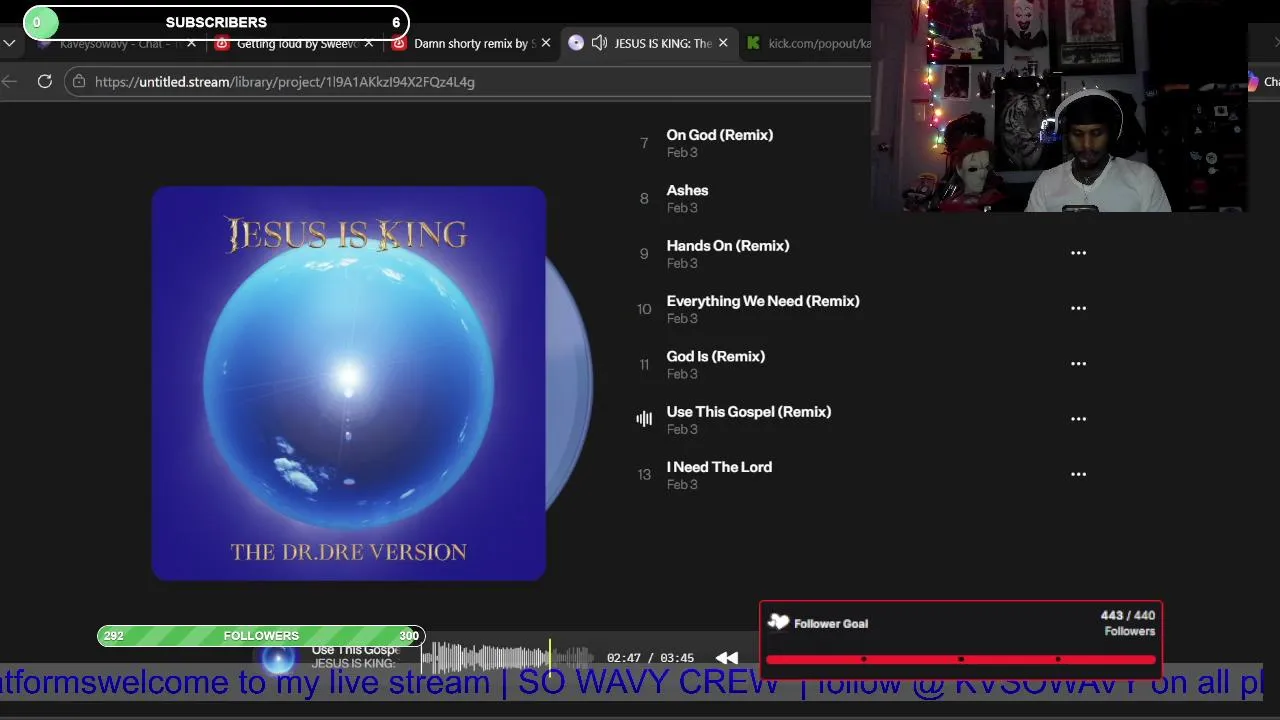Screen dimensions: 1280x720
Task: Play track Everything We Need (Remix)
Action: 763,301
